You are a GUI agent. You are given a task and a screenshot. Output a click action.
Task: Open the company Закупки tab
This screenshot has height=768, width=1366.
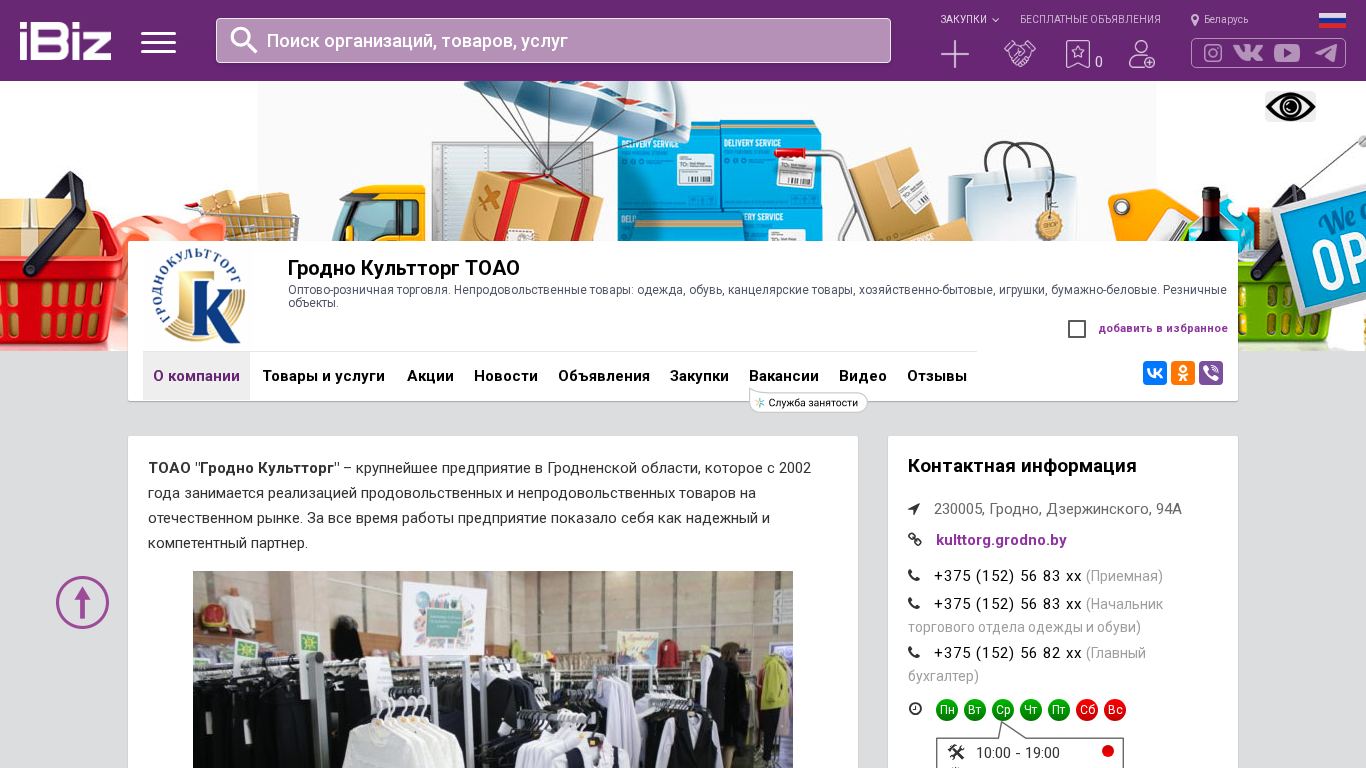click(x=699, y=376)
